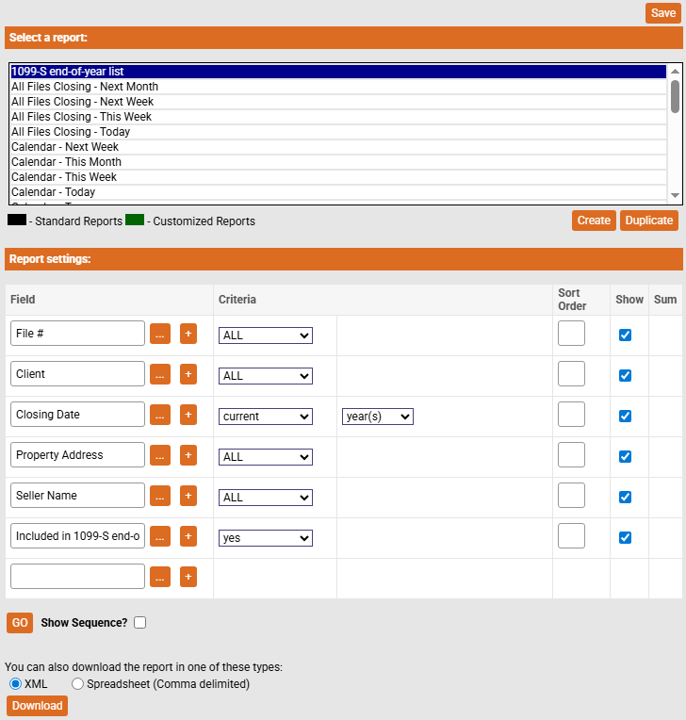
Task: Open Closing Date 'current' criteria dropdown
Action: pos(265,416)
